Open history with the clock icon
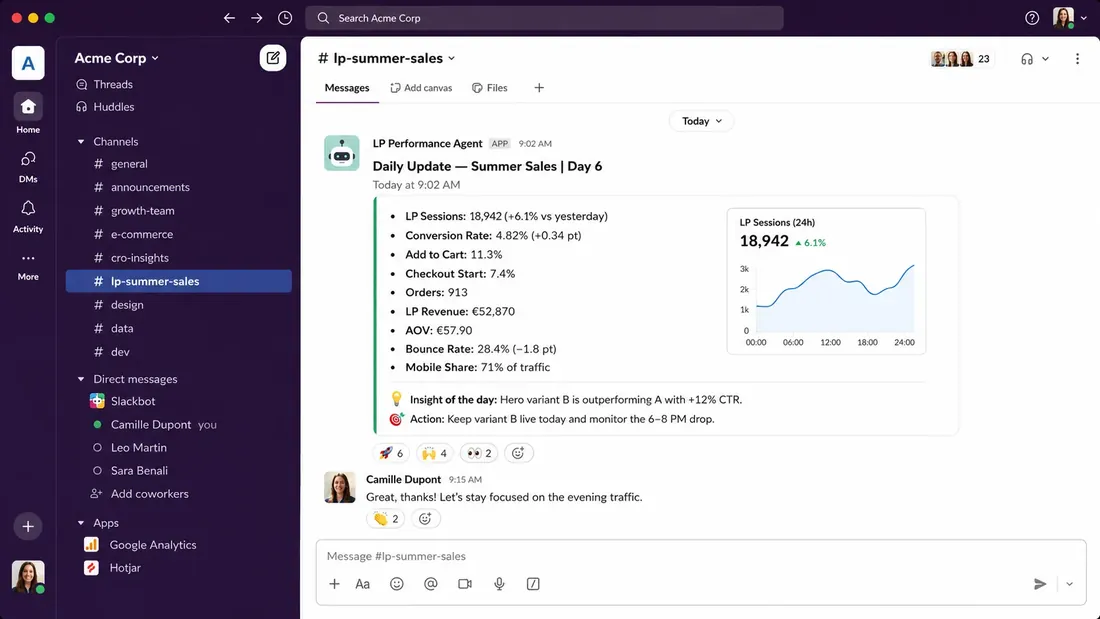 [285, 18]
